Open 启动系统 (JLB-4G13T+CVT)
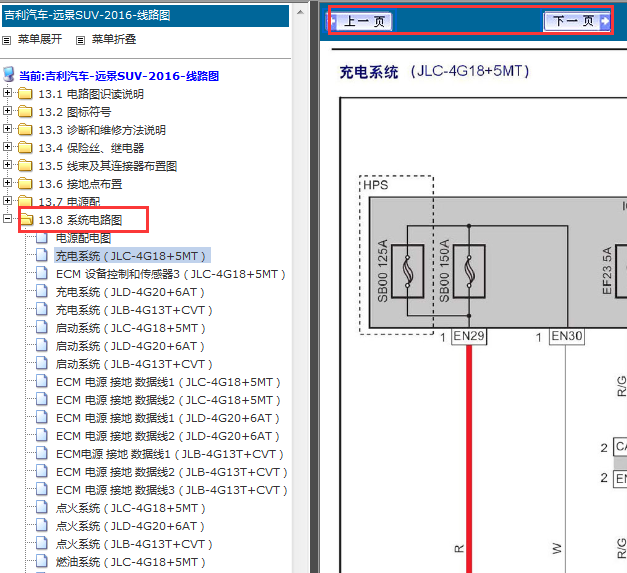 tap(134, 364)
